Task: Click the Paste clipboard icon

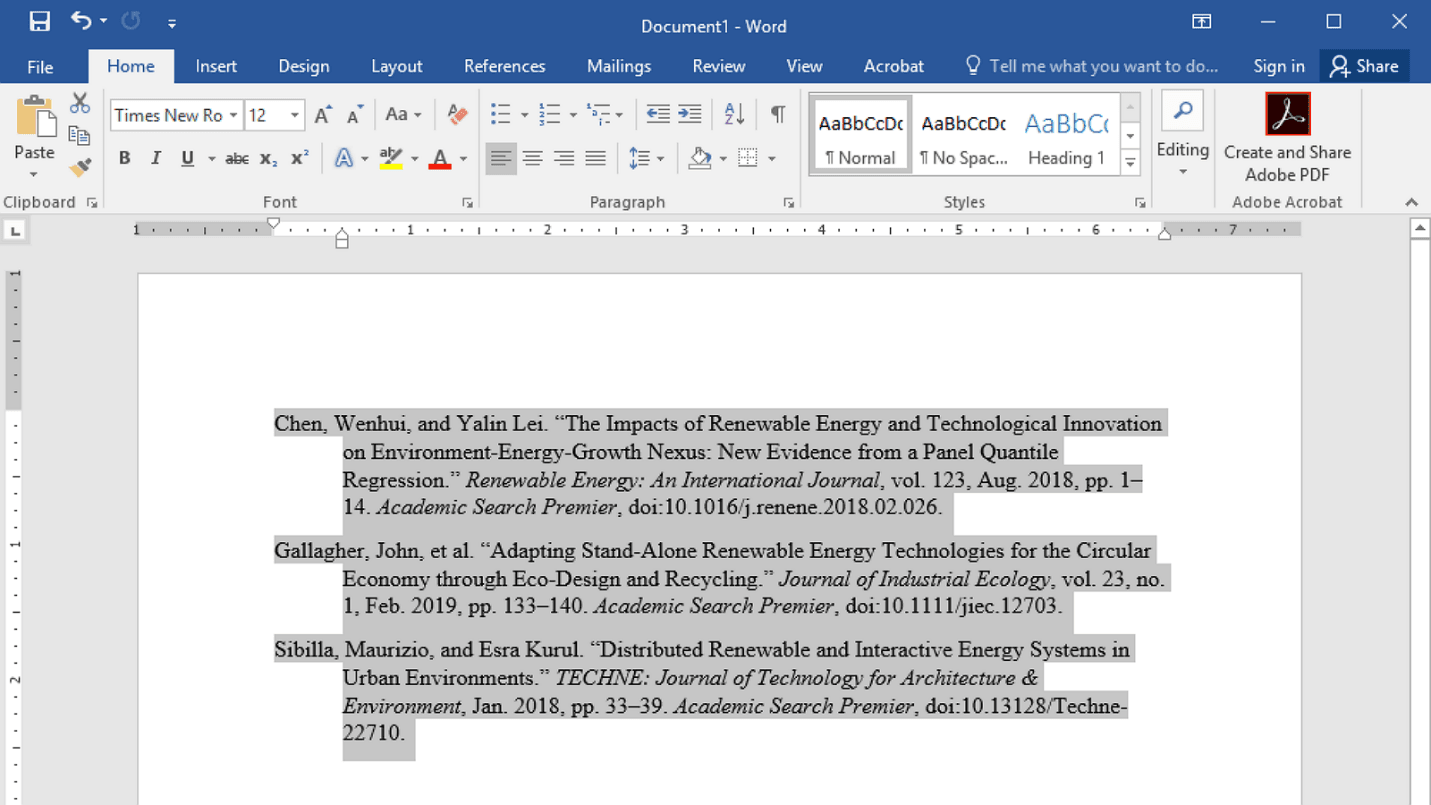Action: coord(35,118)
